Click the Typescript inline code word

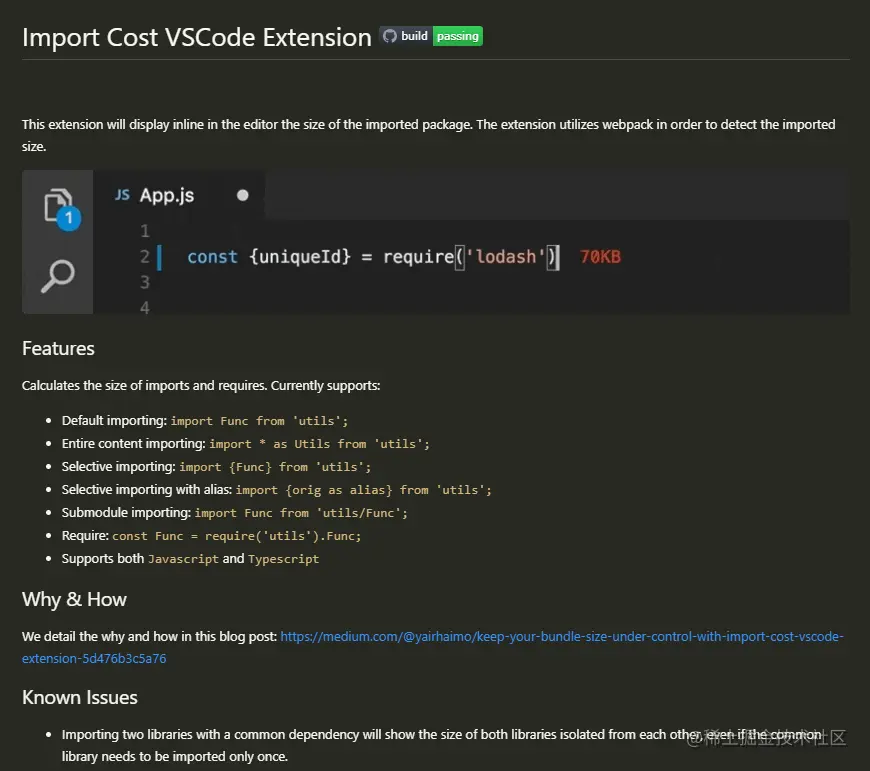point(284,559)
